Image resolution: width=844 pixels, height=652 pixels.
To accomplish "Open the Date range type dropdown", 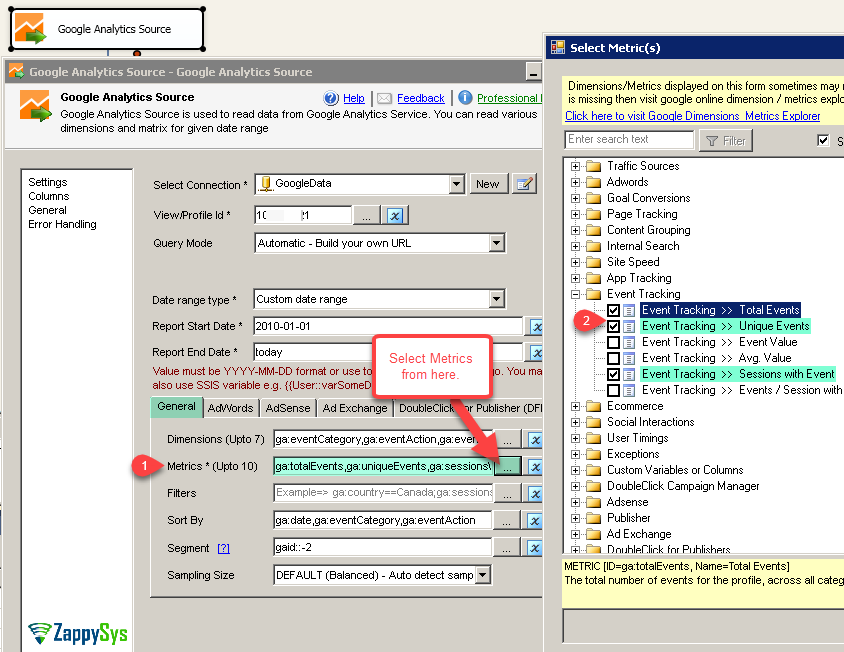I will tap(497, 299).
